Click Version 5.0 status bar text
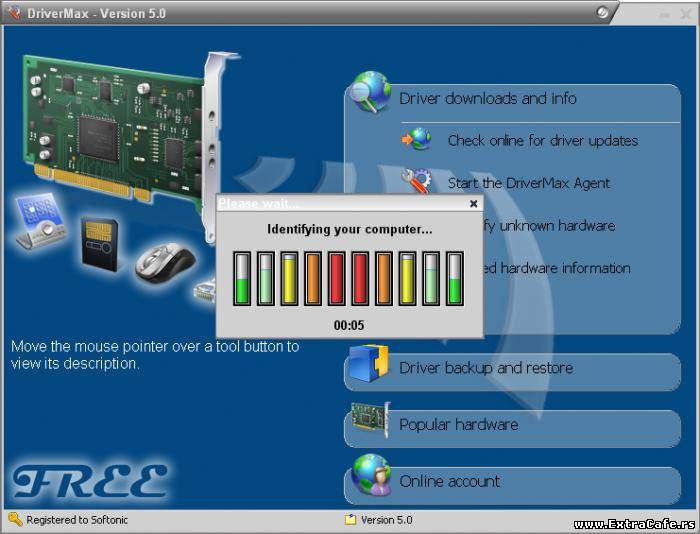Viewport: 700px width, 534px height. (387, 520)
